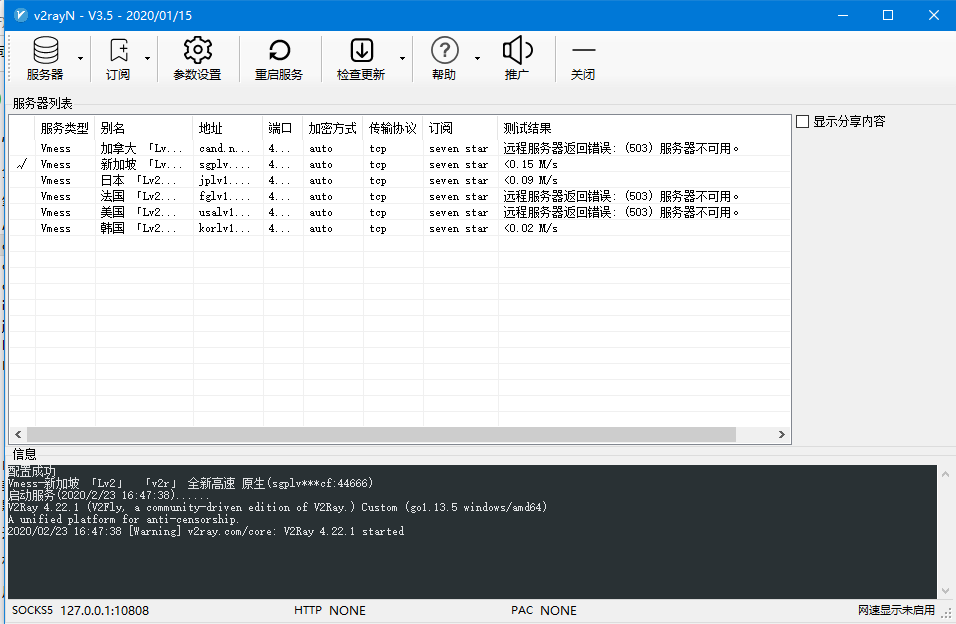The height and width of the screenshot is (624, 956).
Task: Select the 日本 server row
Action: 399,180
